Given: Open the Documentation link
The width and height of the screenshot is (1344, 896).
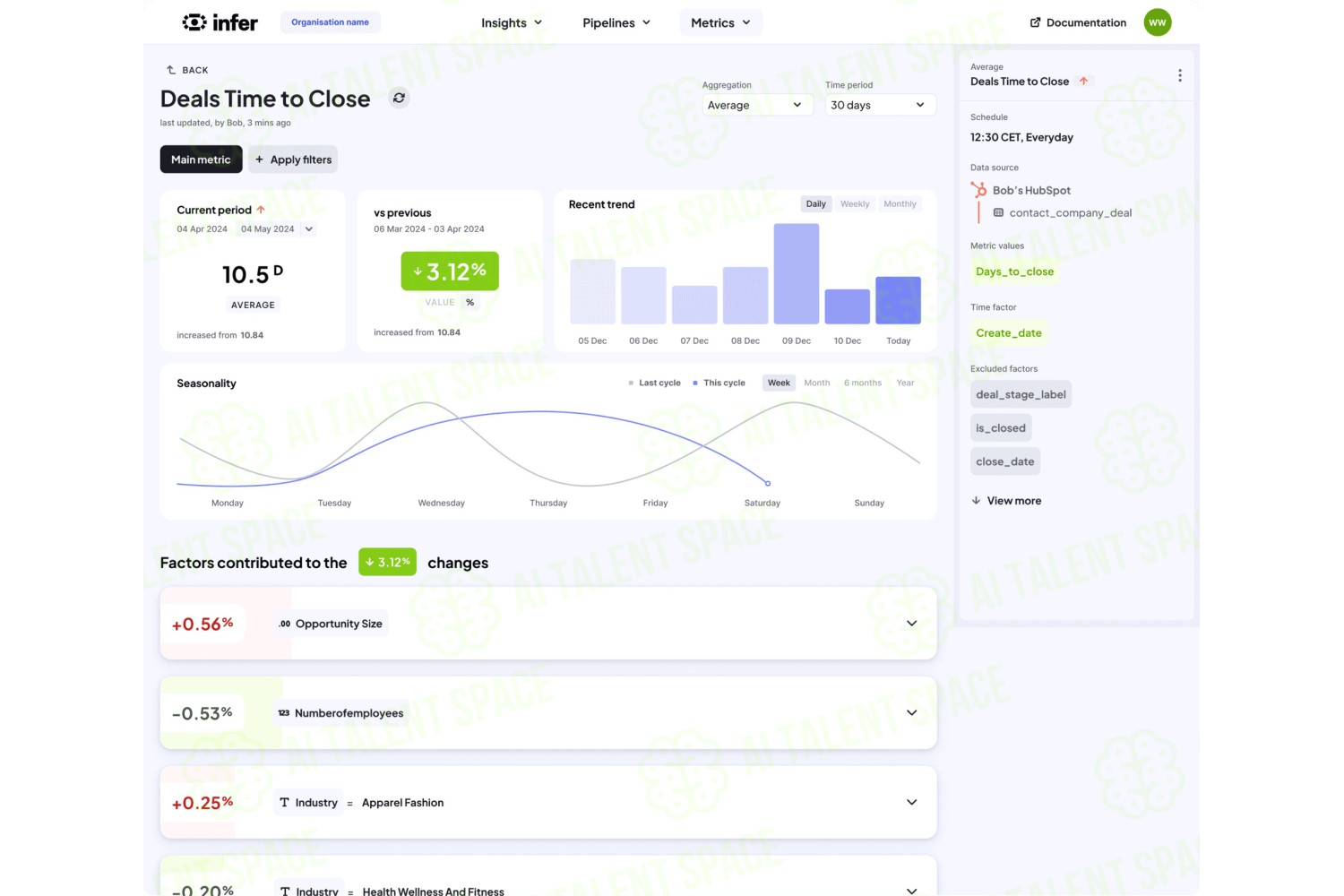Looking at the screenshot, I should click(x=1078, y=22).
